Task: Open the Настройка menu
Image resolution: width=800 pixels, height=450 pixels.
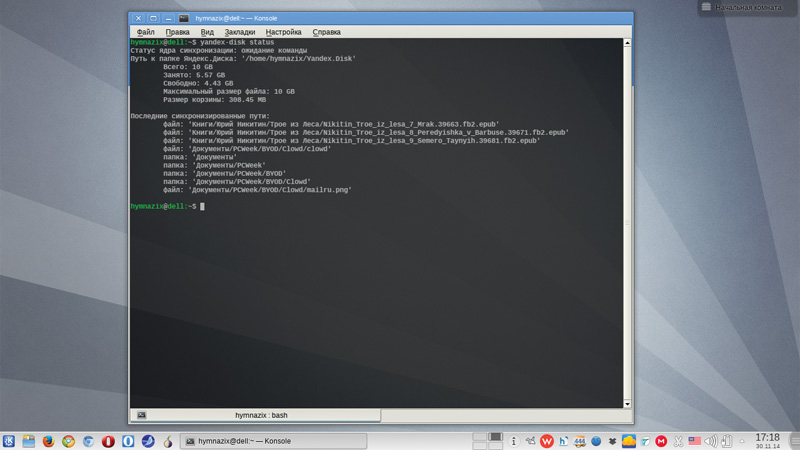Action: [283, 32]
